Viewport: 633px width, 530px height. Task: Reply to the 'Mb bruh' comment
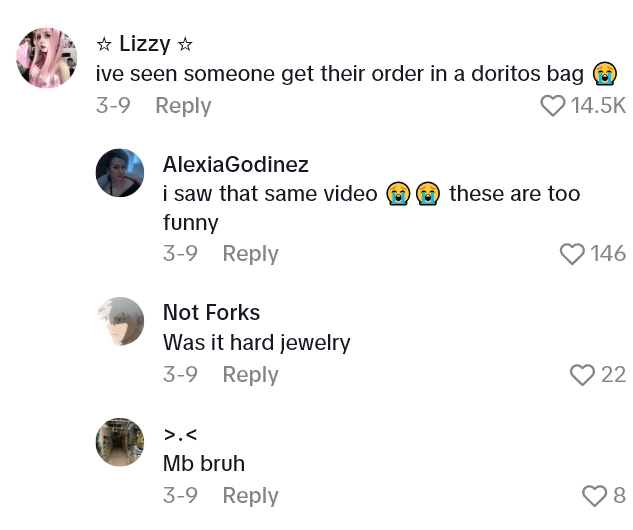[250, 496]
